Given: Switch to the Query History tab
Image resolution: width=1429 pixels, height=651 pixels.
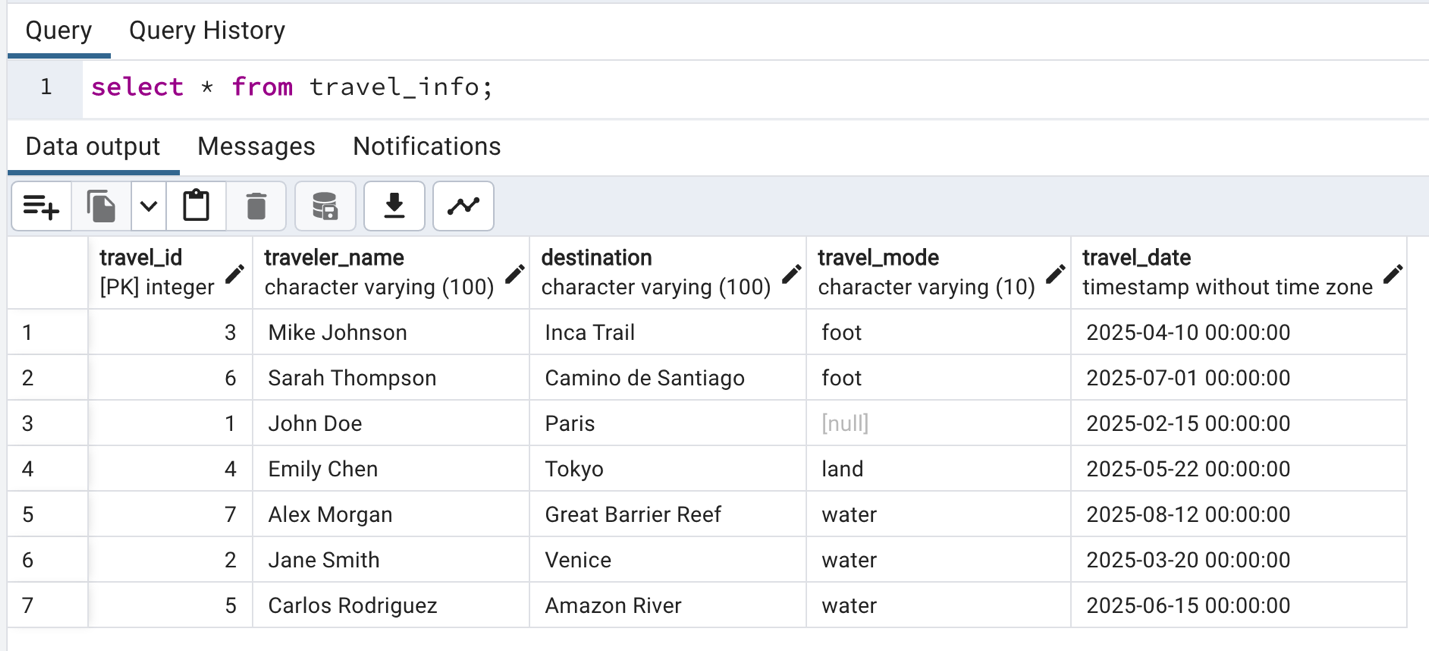Looking at the screenshot, I should pyautogui.click(x=207, y=31).
